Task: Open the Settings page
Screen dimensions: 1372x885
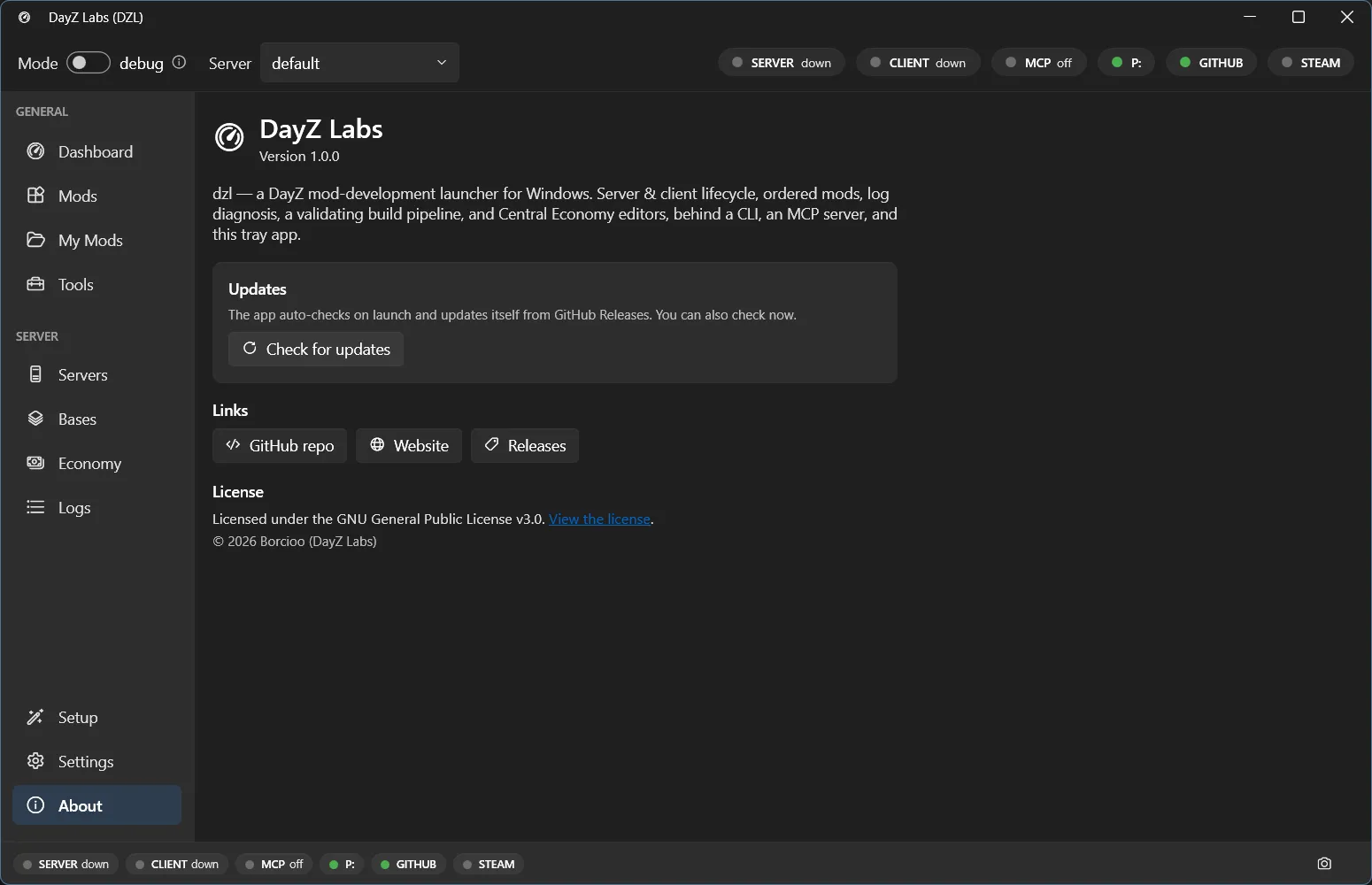Action: (x=97, y=761)
